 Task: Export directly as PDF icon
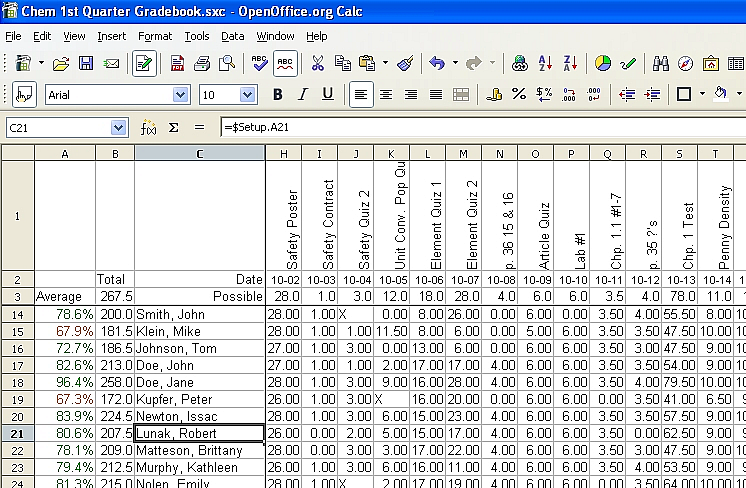(x=177, y=63)
